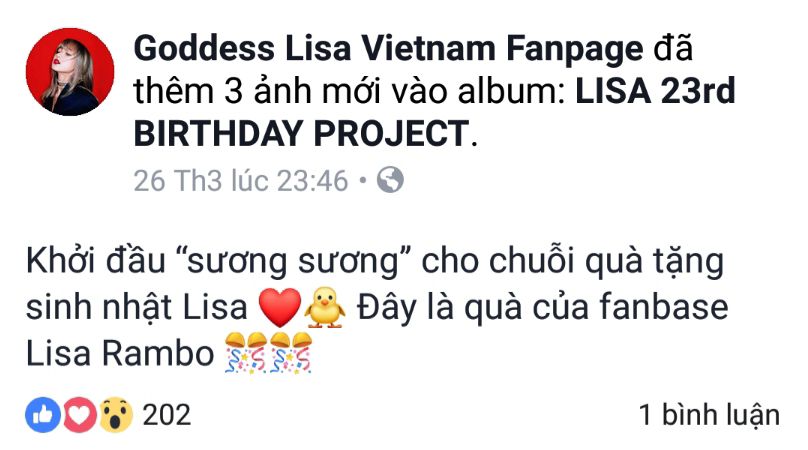
Task: Click the baby chick emoji in the post
Action: [x=325, y=307]
